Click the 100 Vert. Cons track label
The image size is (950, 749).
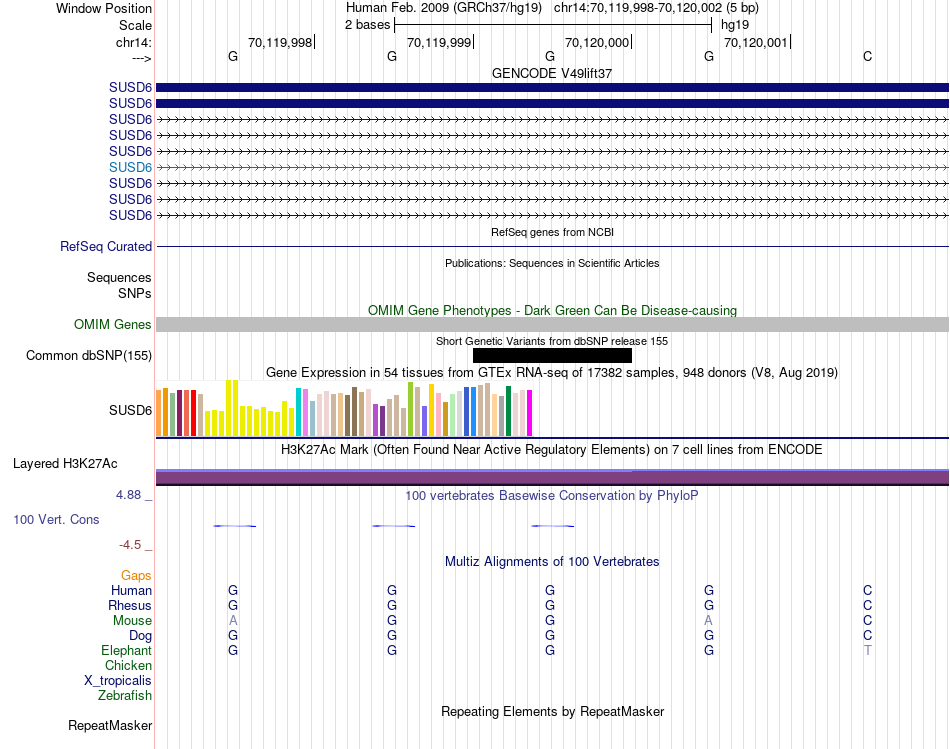click(56, 519)
